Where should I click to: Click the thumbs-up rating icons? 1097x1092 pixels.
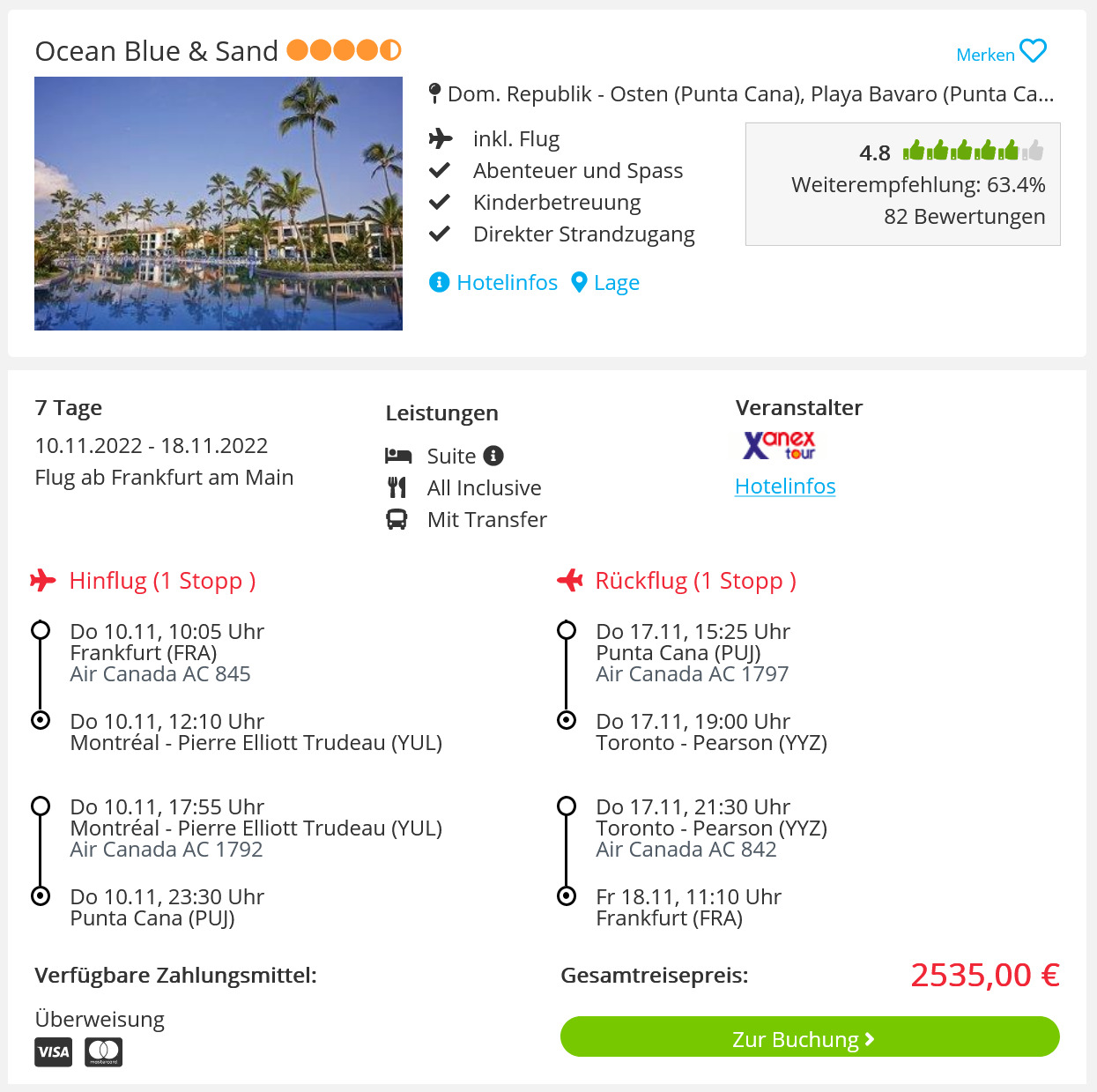coord(973,151)
